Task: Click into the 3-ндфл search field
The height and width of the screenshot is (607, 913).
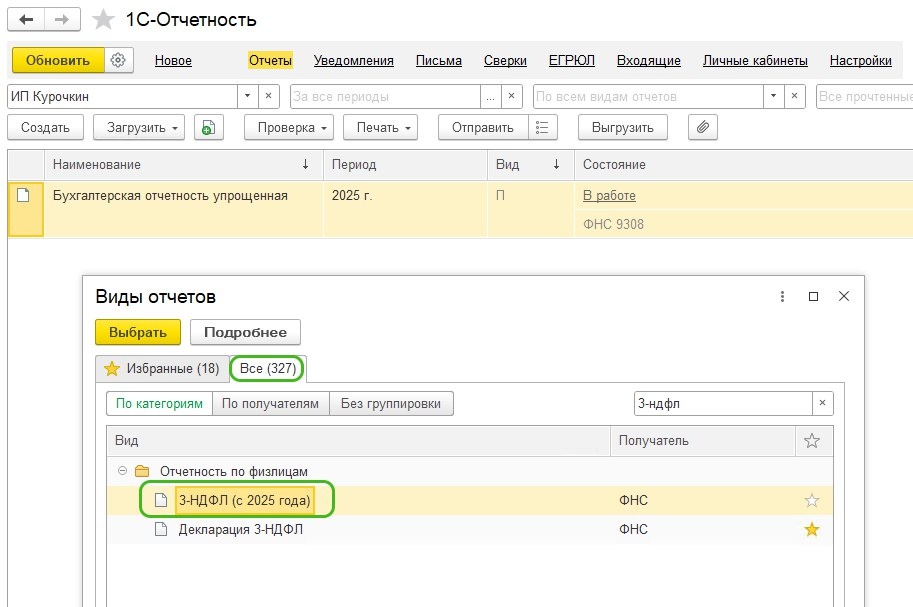Action: tap(722, 403)
